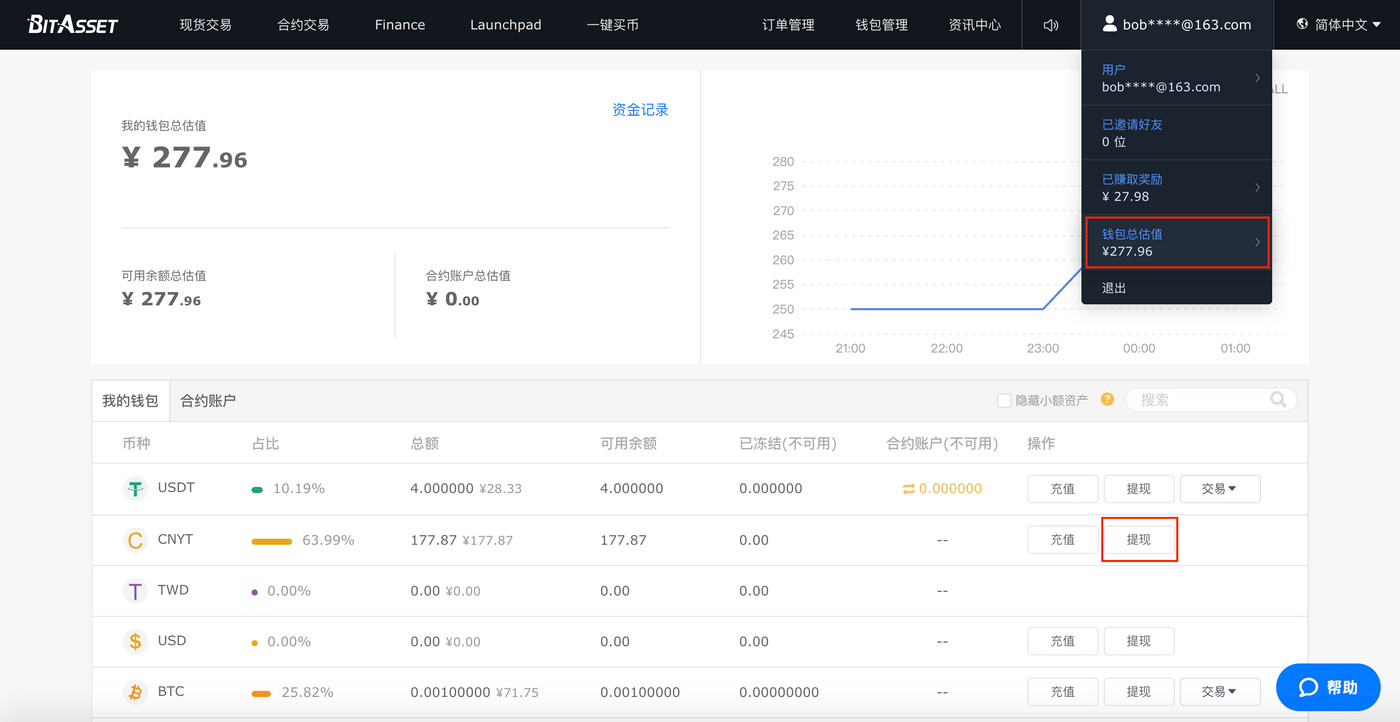Click BTC row 充值 button
Image resolution: width=1400 pixels, height=722 pixels.
pyautogui.click(x=1063, y=691)
